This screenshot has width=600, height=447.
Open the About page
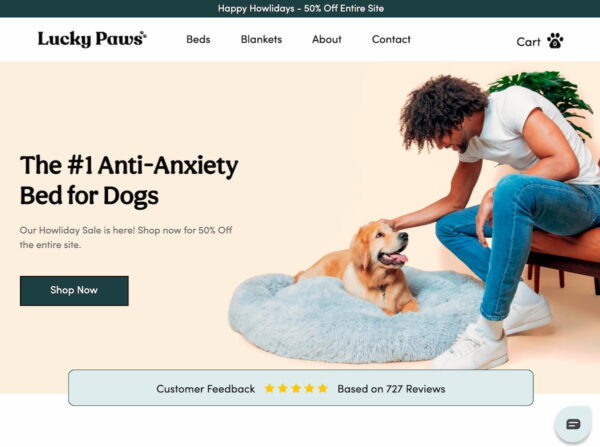coord(326,39)
